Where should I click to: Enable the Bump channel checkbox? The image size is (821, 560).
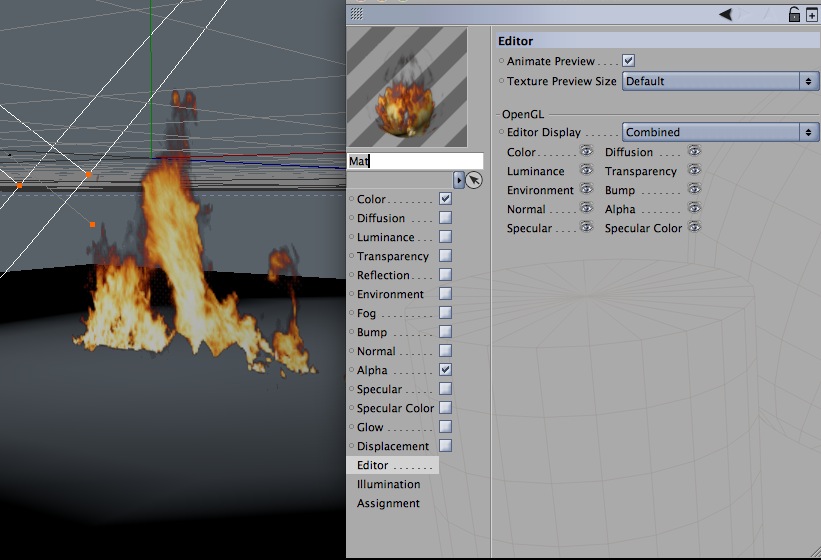pyautogui.click(x=446, y=332)
